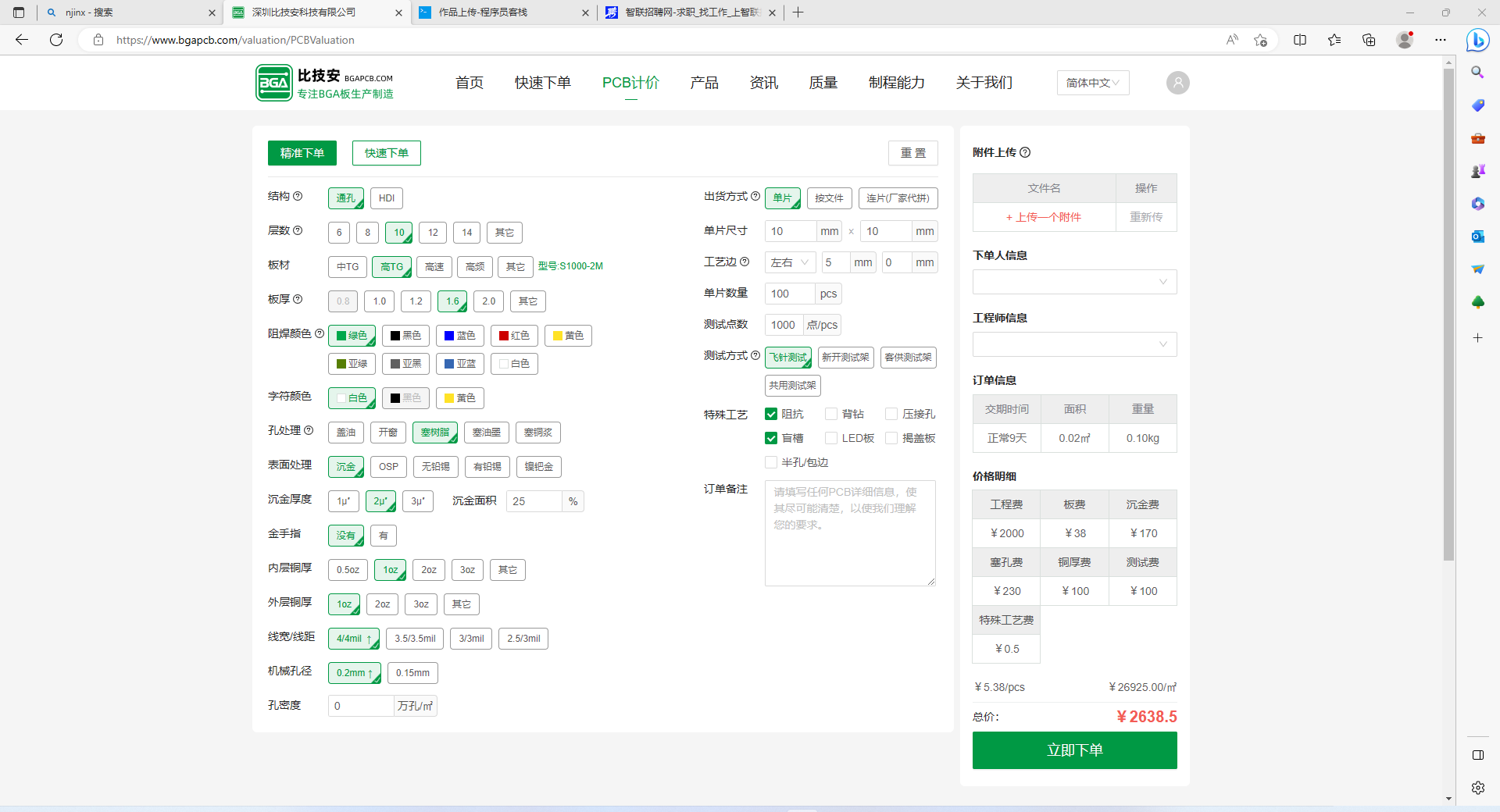Viewport: 1500px width, 812px height.
Task: Click 上传一个附件 upload link
Action: click(1044, 217)
